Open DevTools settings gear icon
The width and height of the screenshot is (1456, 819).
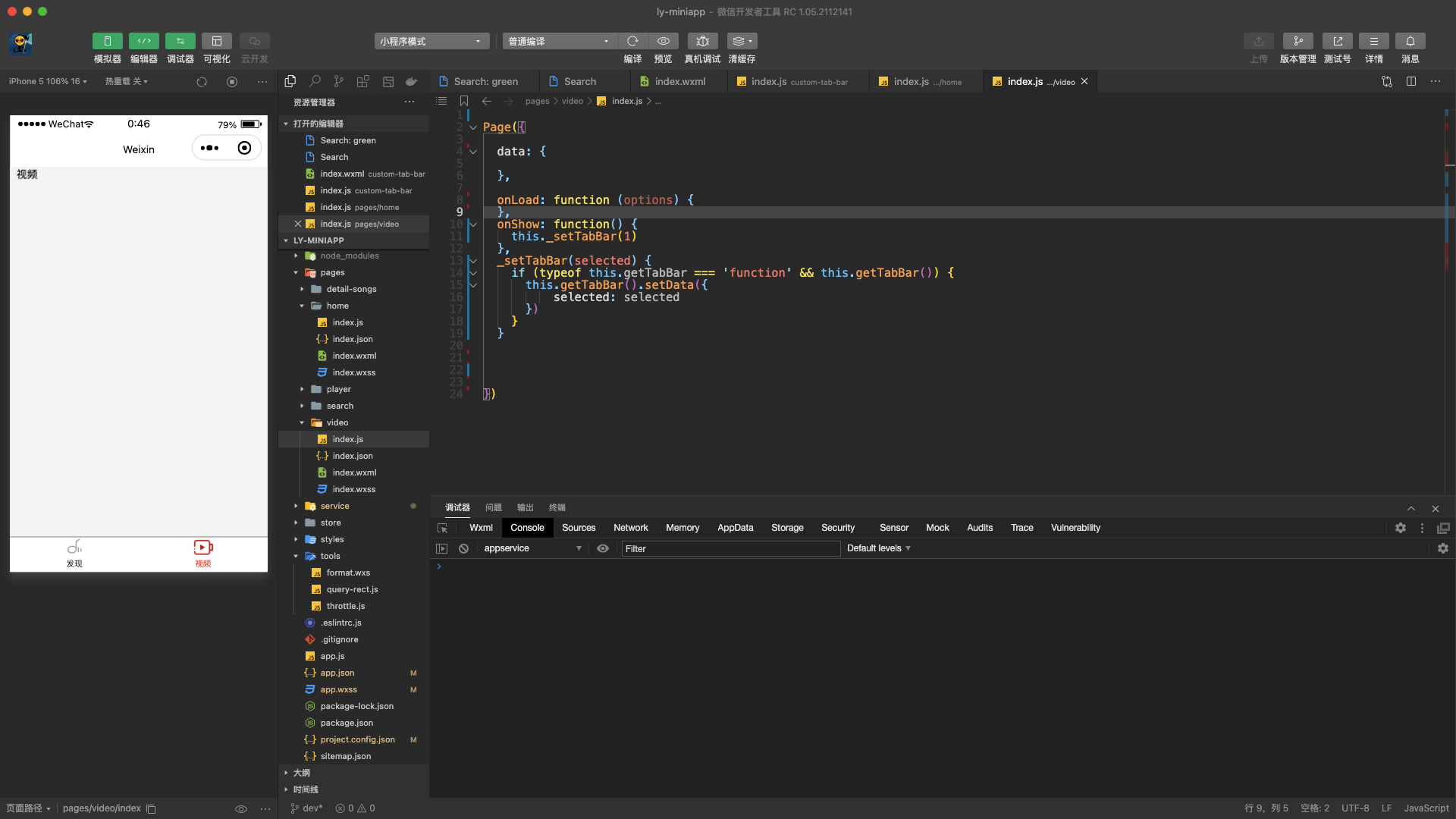(x=1400, y=528)
